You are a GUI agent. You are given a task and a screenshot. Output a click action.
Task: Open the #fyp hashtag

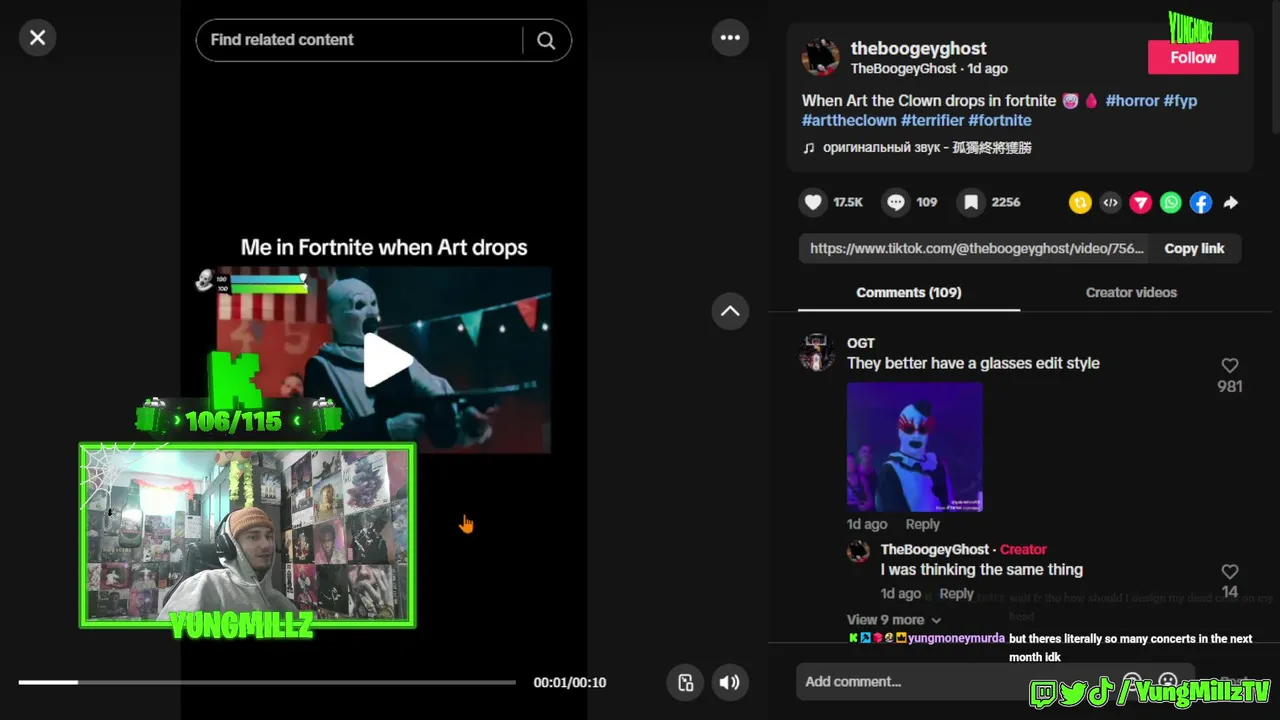click(1180, 100)
